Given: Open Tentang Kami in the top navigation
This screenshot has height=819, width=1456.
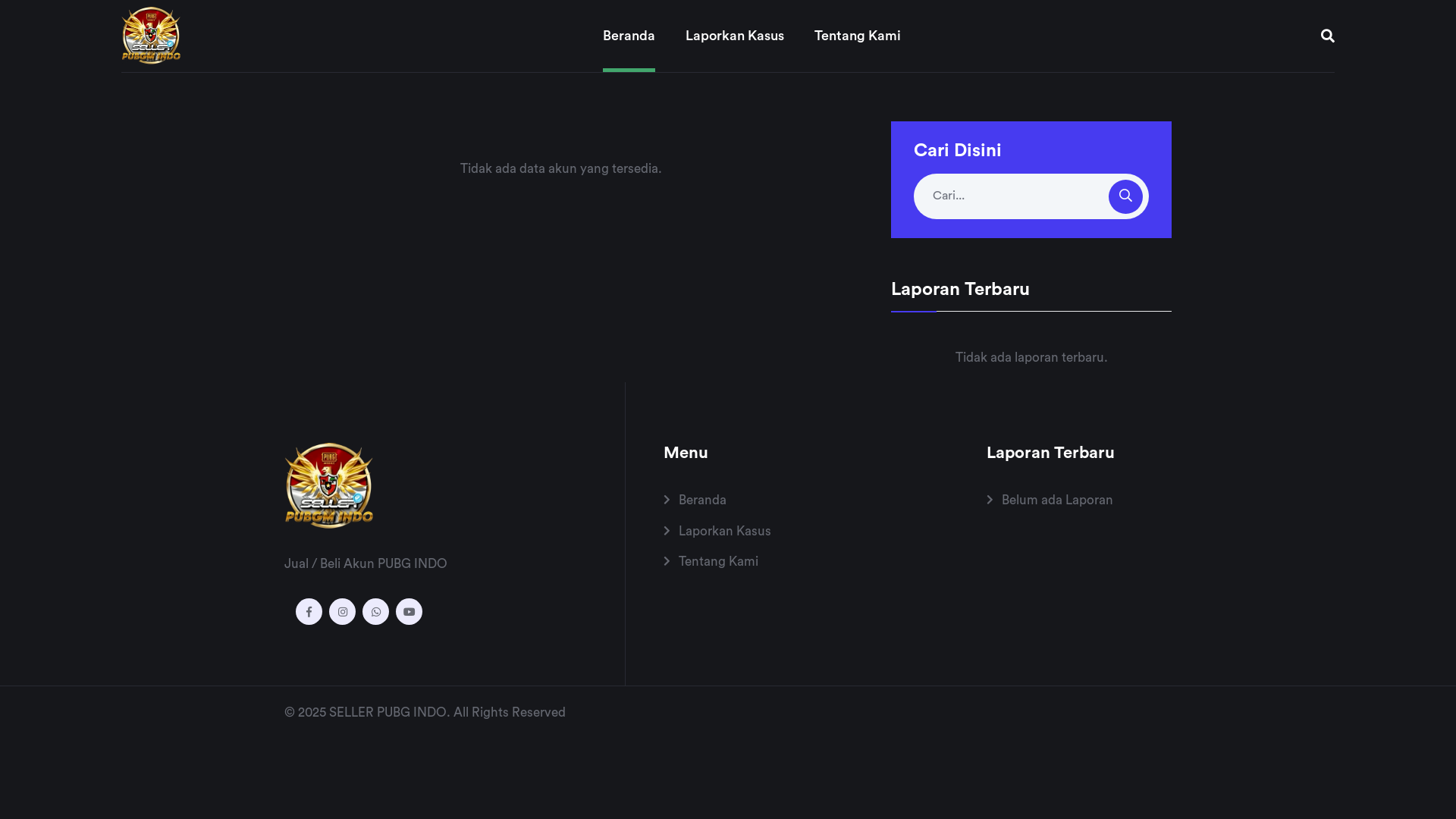Looking at the screenshot, I should click(858, 36).
